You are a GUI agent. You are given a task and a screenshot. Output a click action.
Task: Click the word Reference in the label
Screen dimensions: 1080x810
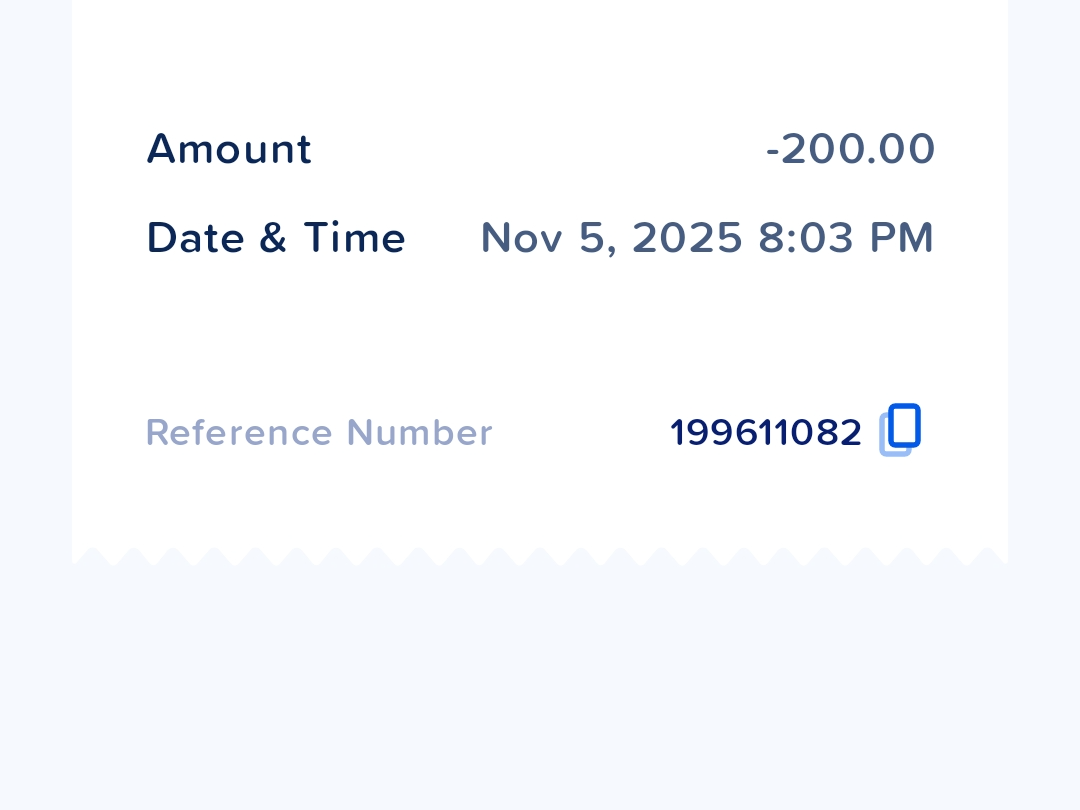pyautogui.click(x=239, y=433)
